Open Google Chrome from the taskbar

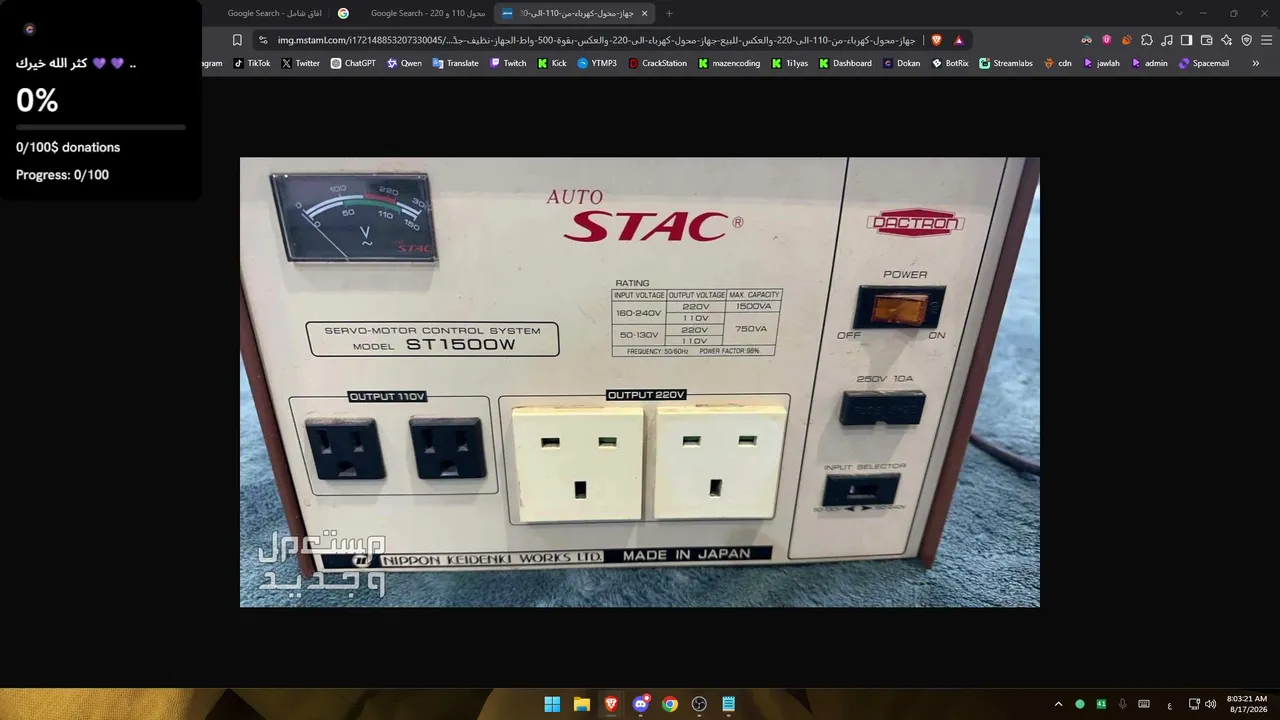(670, 704)
